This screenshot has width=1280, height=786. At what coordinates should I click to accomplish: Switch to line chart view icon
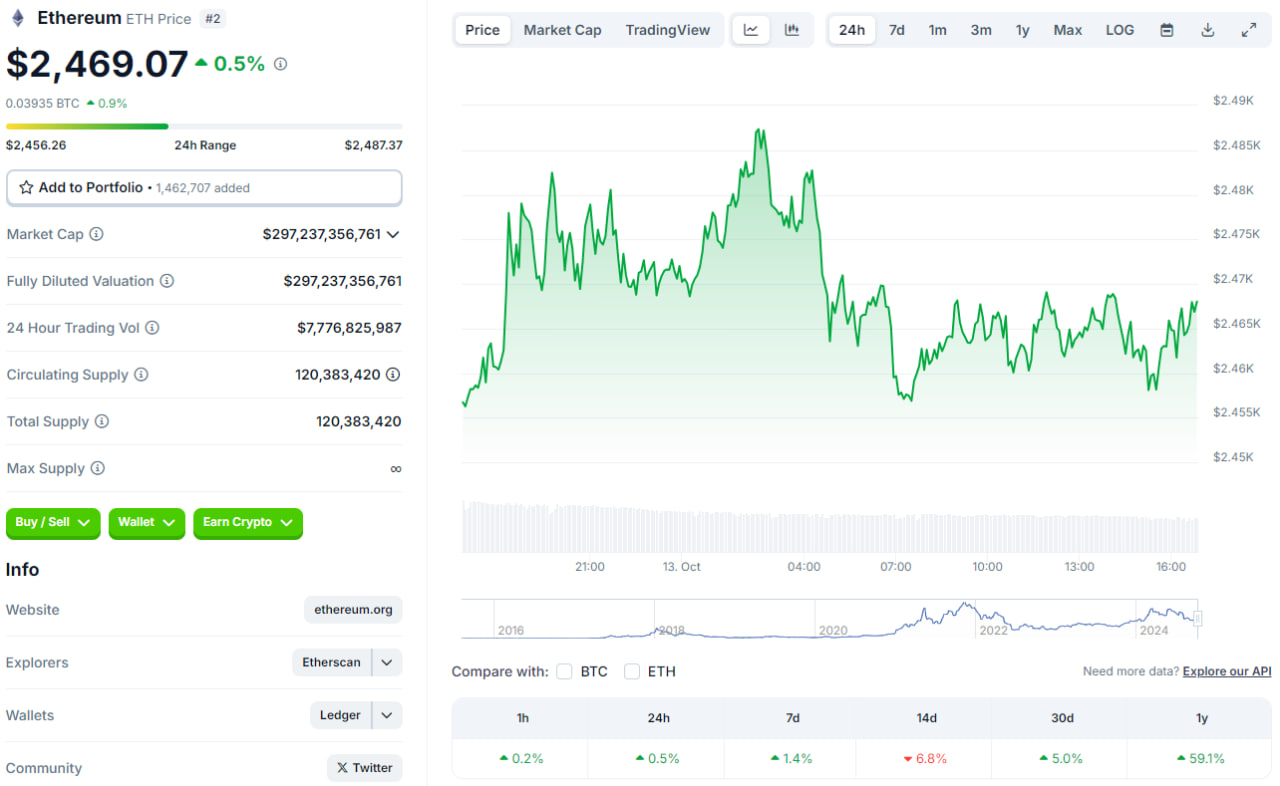point(751,30)
